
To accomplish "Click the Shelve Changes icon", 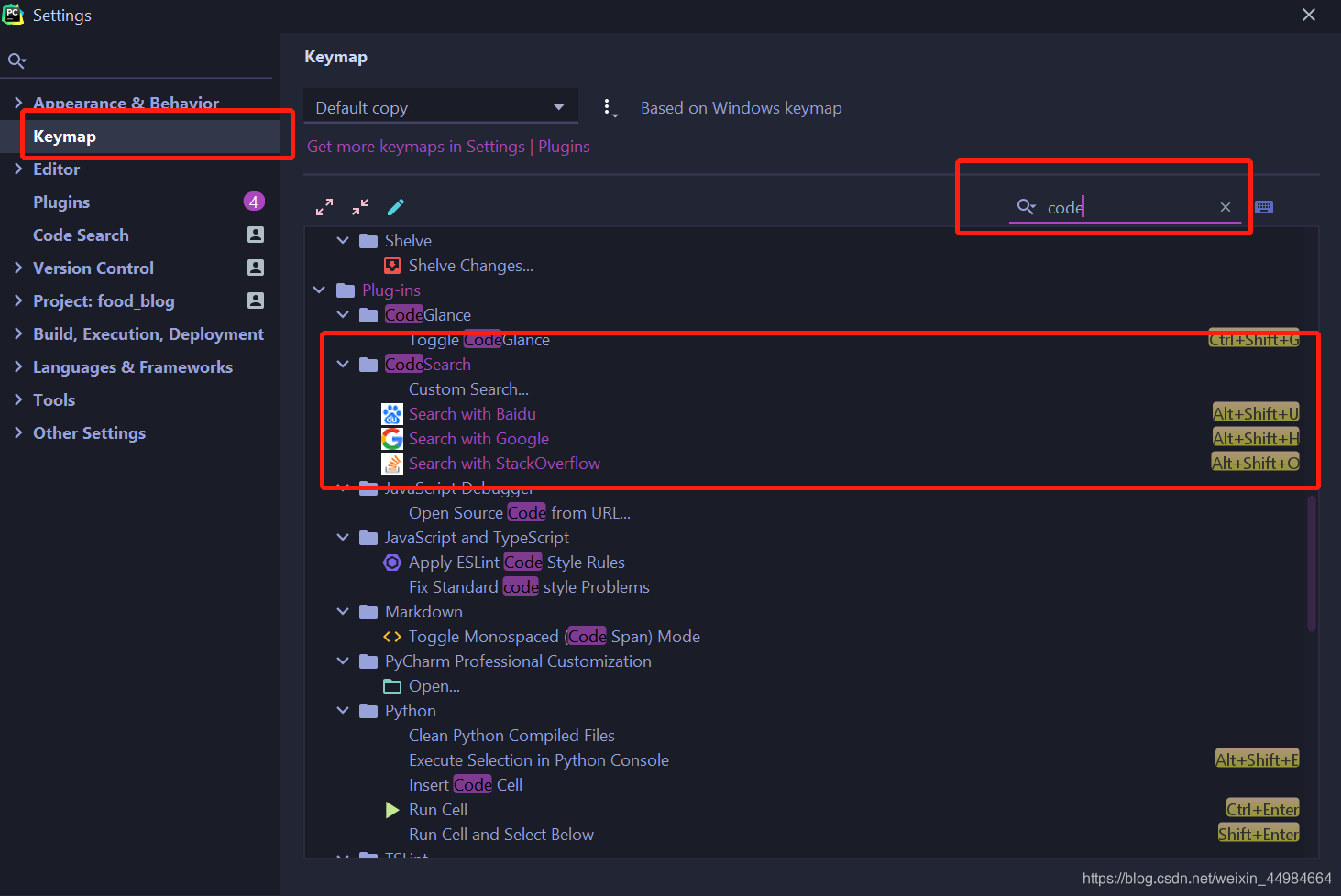I will (x=392, y=266).
